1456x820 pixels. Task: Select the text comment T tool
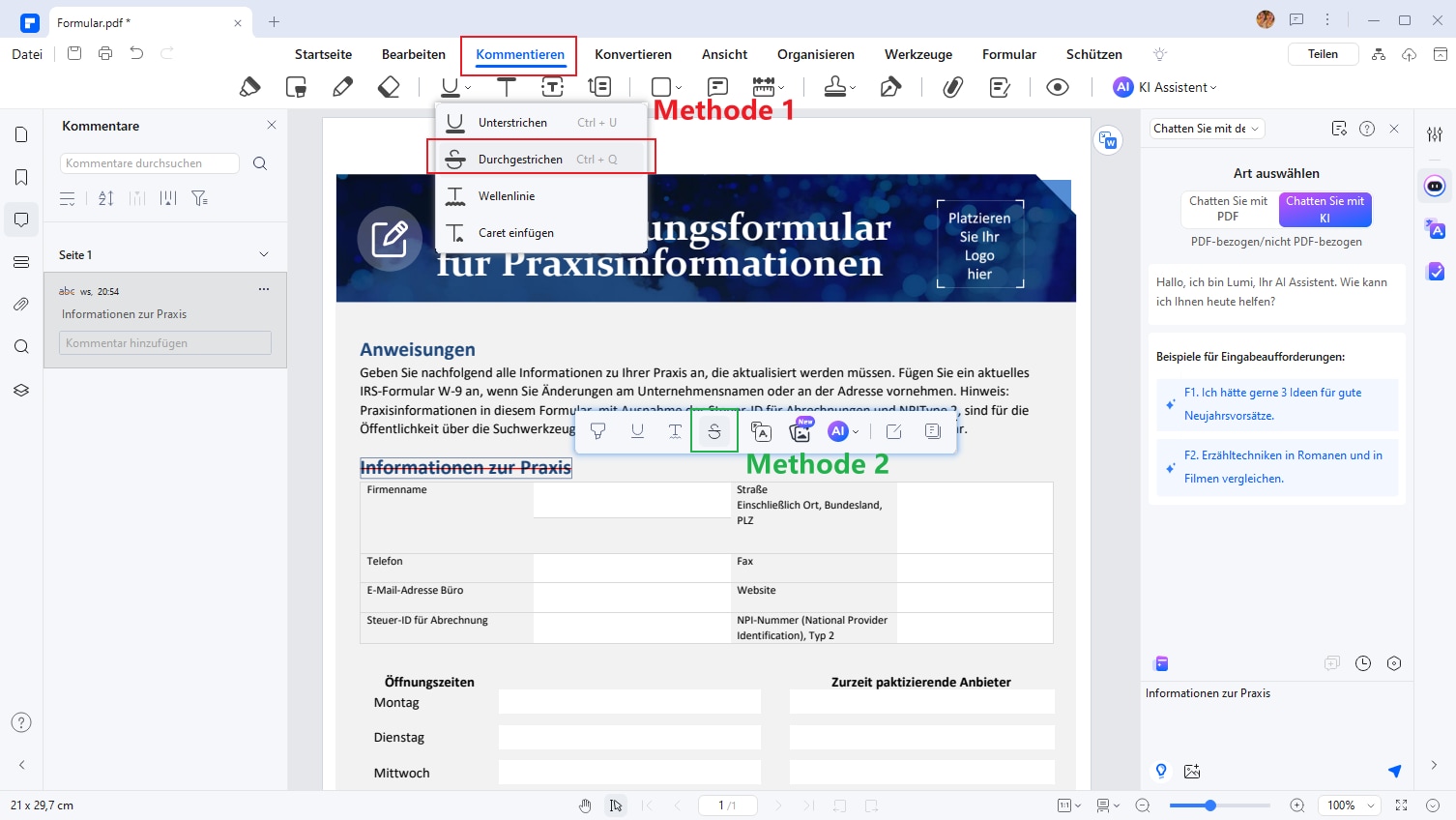507,87
